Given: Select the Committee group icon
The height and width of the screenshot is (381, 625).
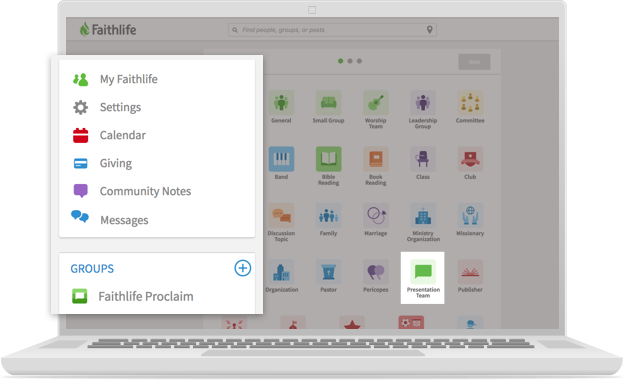Looking at the screenshot, I should [470, 102].
